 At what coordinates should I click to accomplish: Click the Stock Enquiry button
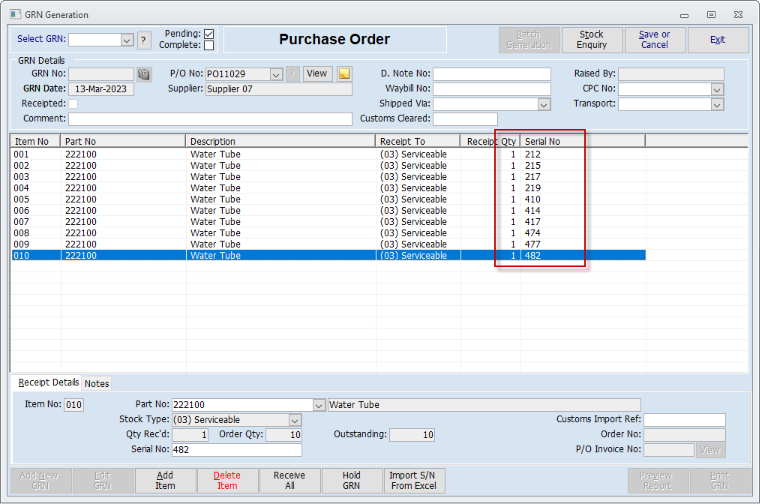pyautogui.click(x=592, y=40)
